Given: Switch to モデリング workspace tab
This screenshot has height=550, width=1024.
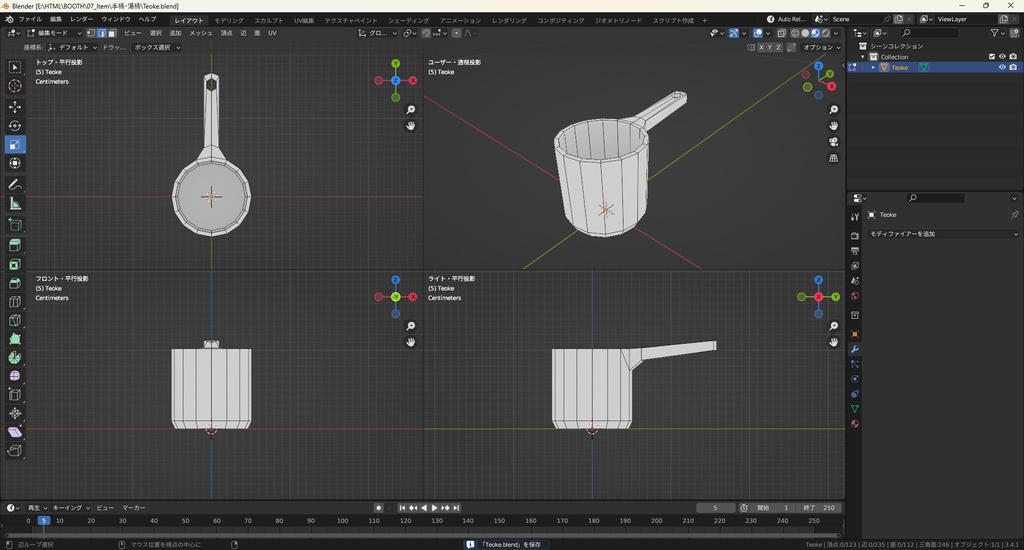Looking at the screenshot, I should 229,19.
